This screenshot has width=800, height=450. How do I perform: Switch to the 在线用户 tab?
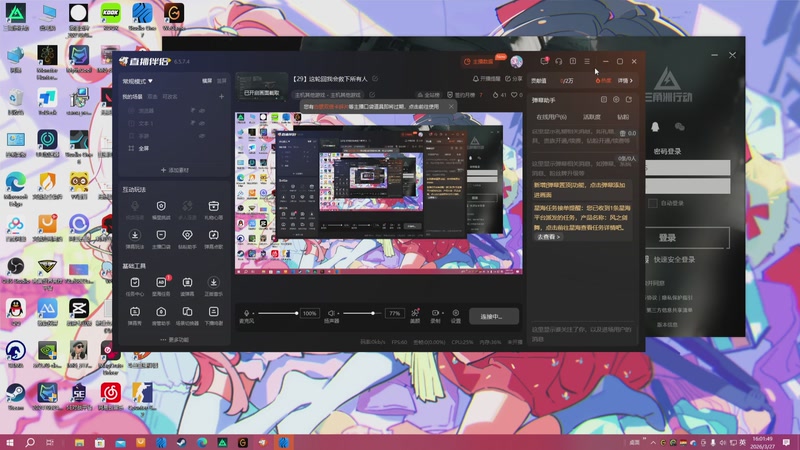coord(551,117)
